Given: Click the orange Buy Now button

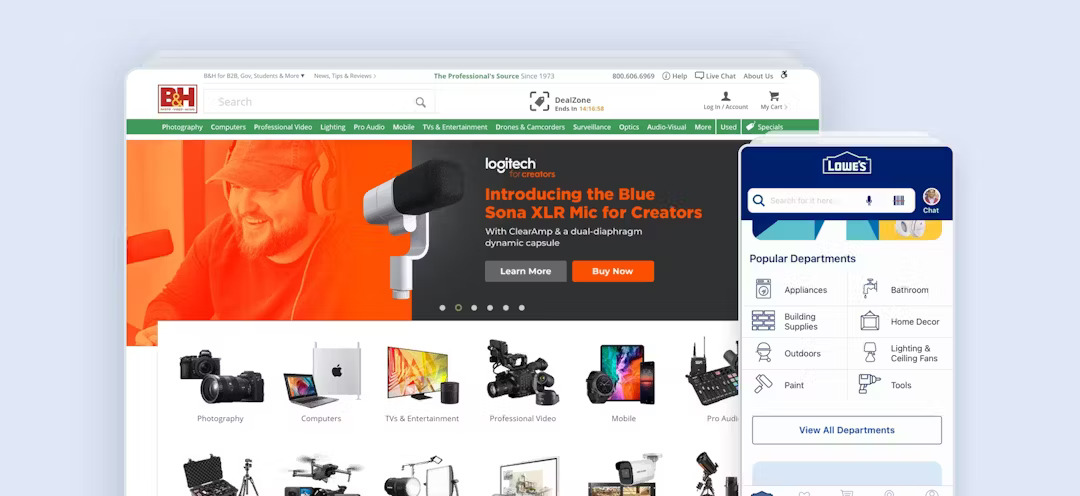Looking at the screenshot, I should click(612, 271).
